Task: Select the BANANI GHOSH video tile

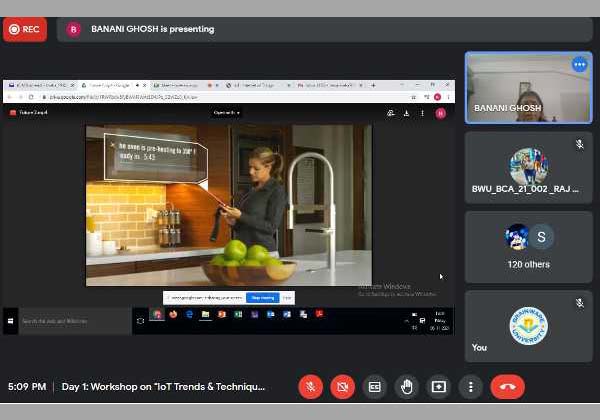Action: pyautogui.click(x=528, y=88)
